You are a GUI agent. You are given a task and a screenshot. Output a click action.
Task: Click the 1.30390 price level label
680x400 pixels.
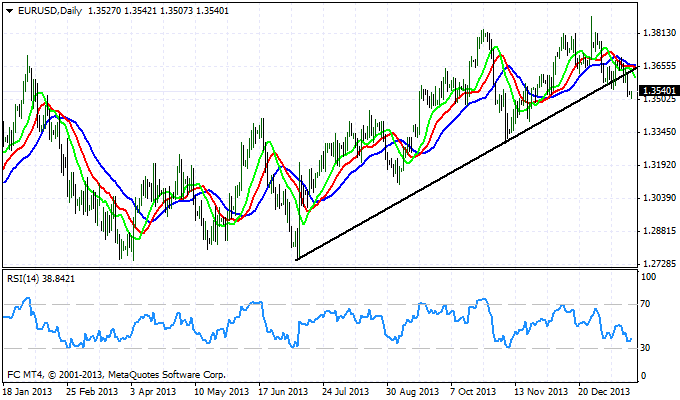659,198
